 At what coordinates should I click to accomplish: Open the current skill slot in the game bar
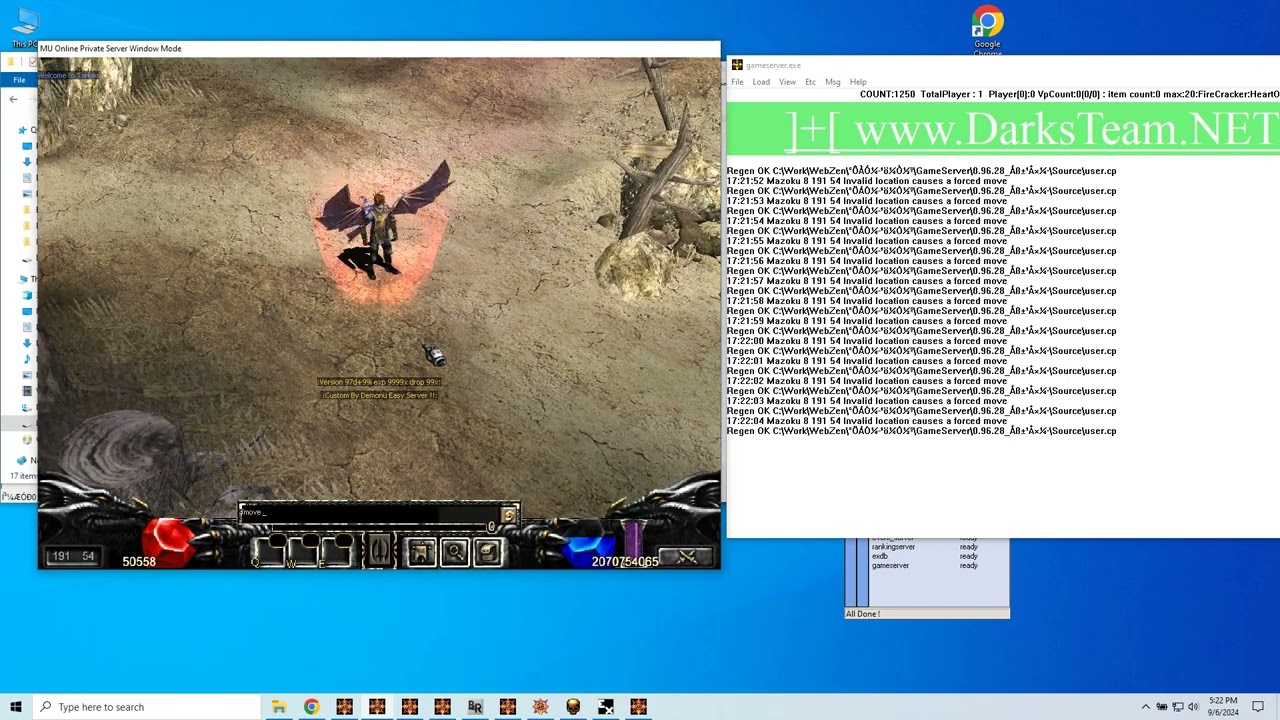tap(378, 550)
